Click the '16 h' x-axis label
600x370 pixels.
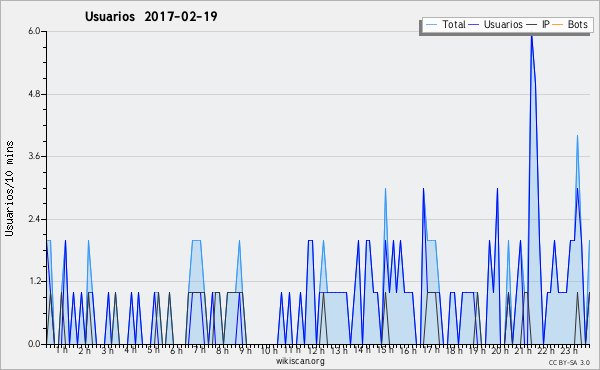[408, 350]
